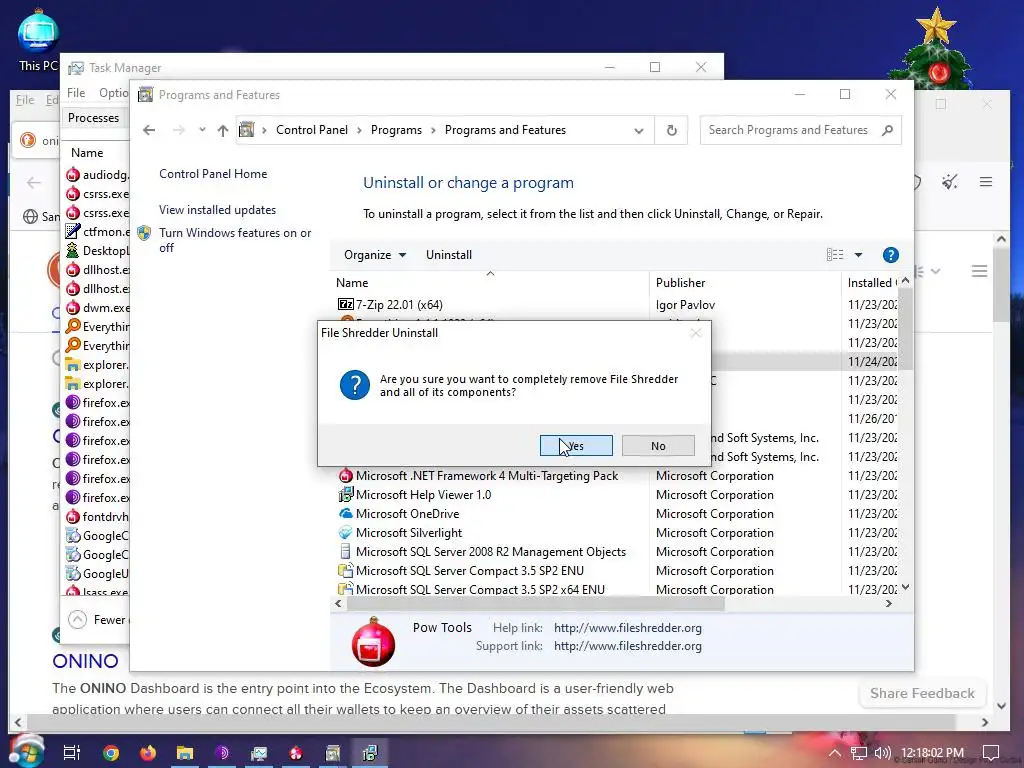Select Microsoft SQL Server Compact 3.5 SP2 ENU
The image size is (1024, 768).
click(x=470, y=570)
